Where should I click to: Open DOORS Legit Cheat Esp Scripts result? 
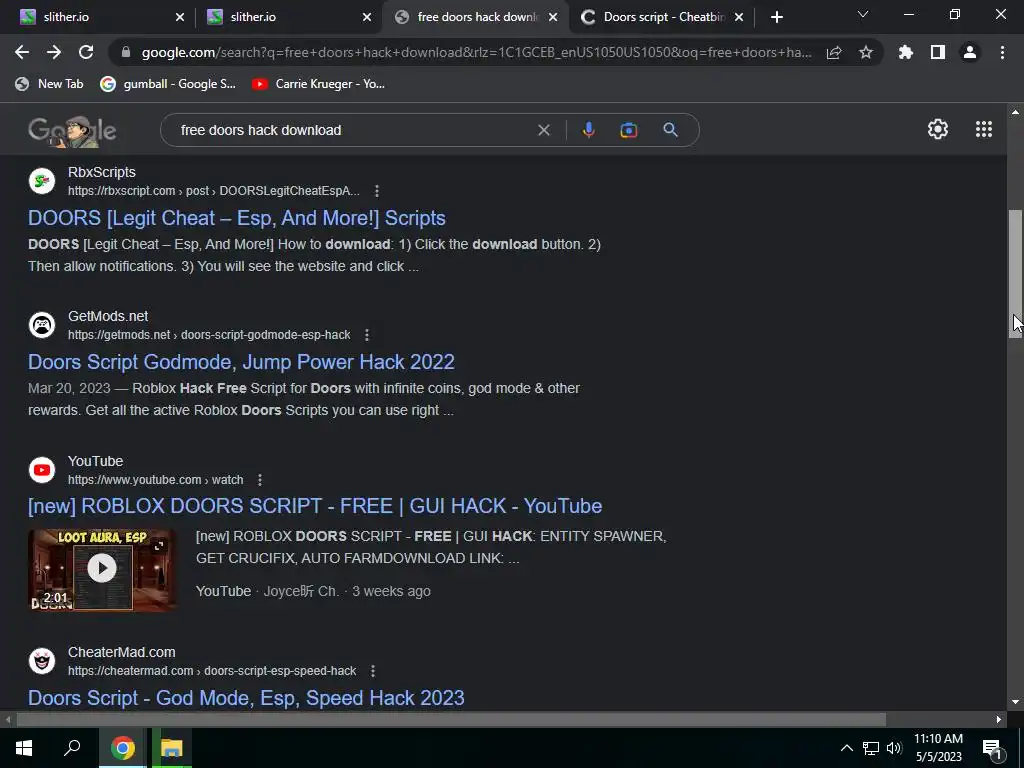[x=236, y=218]
